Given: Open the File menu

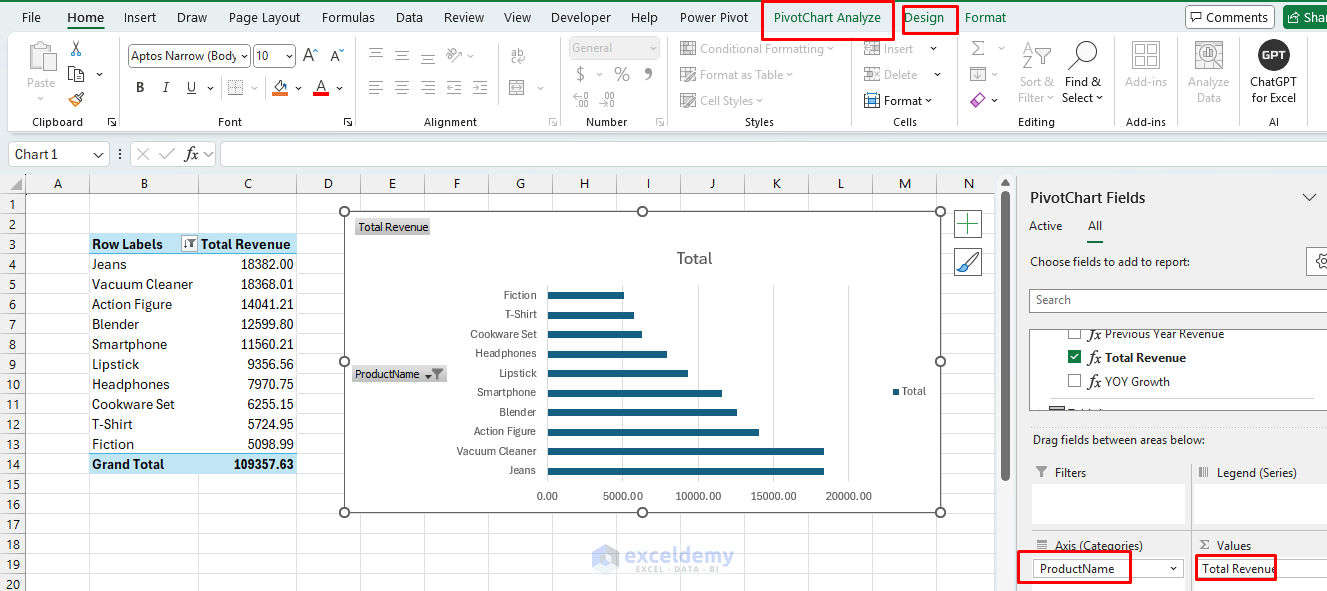Looking at the screenshot, I should point(31,17).
